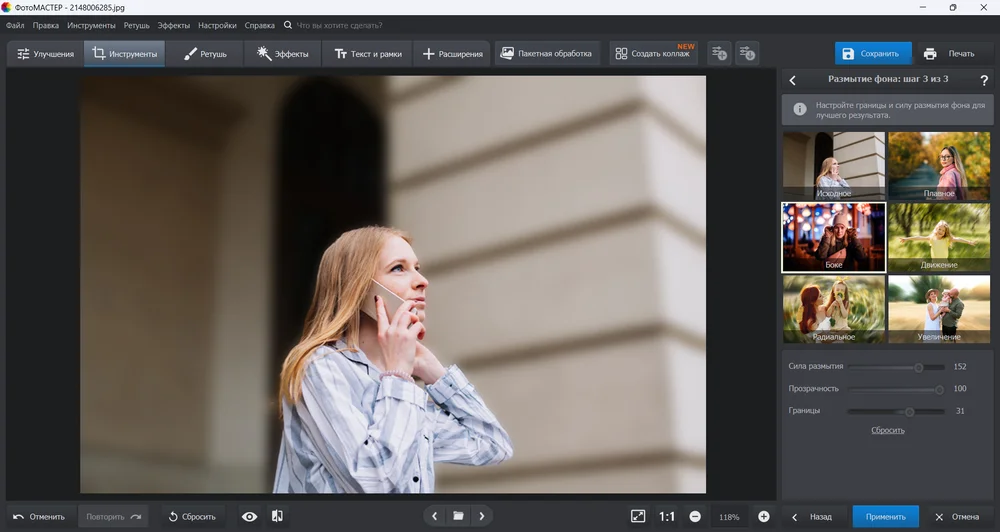Zoom in with the plus icon
Viewport: 1000px width, 532px height.
click(x=764, y=516)
